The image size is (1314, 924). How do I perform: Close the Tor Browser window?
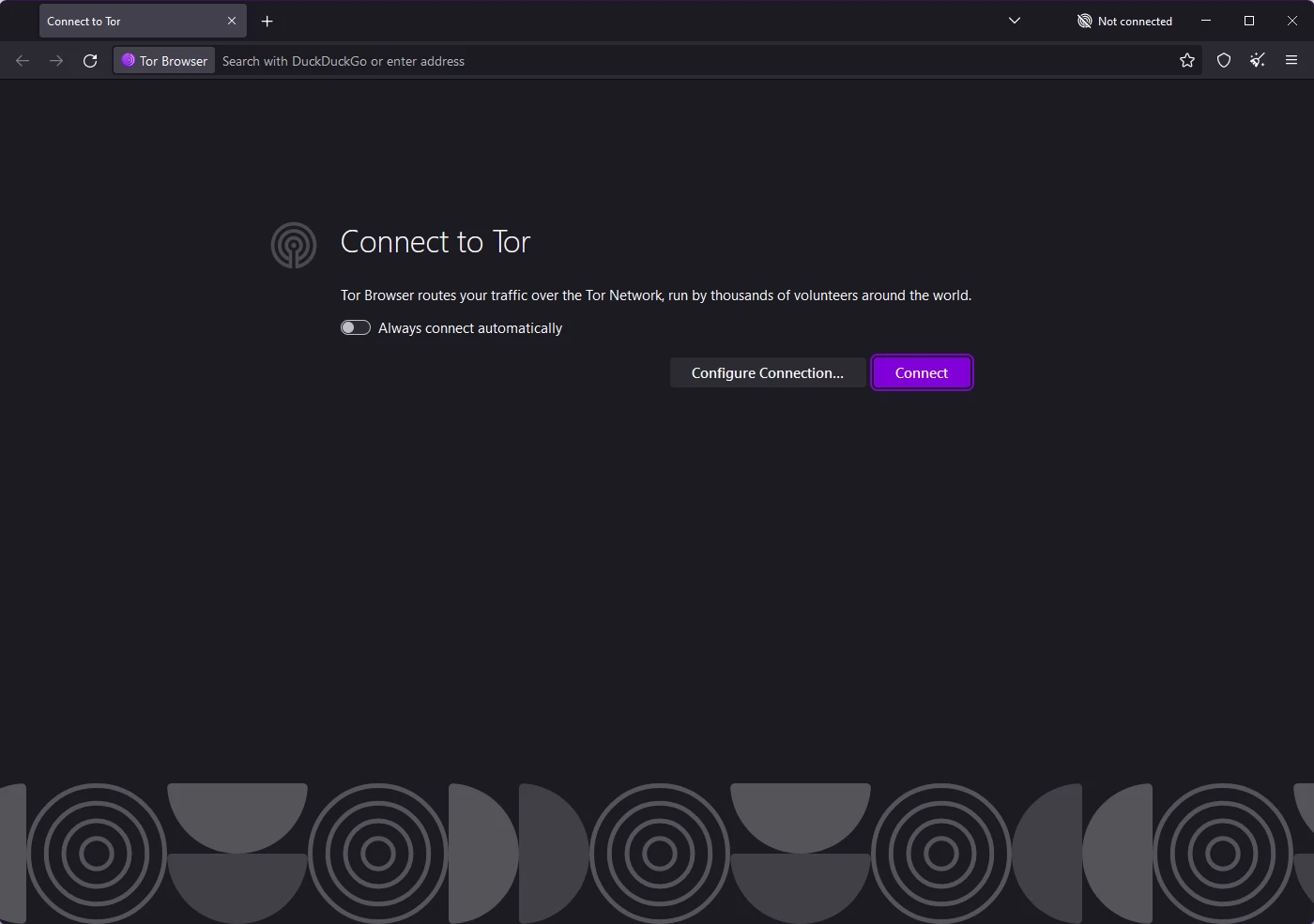pos(1292,21)
